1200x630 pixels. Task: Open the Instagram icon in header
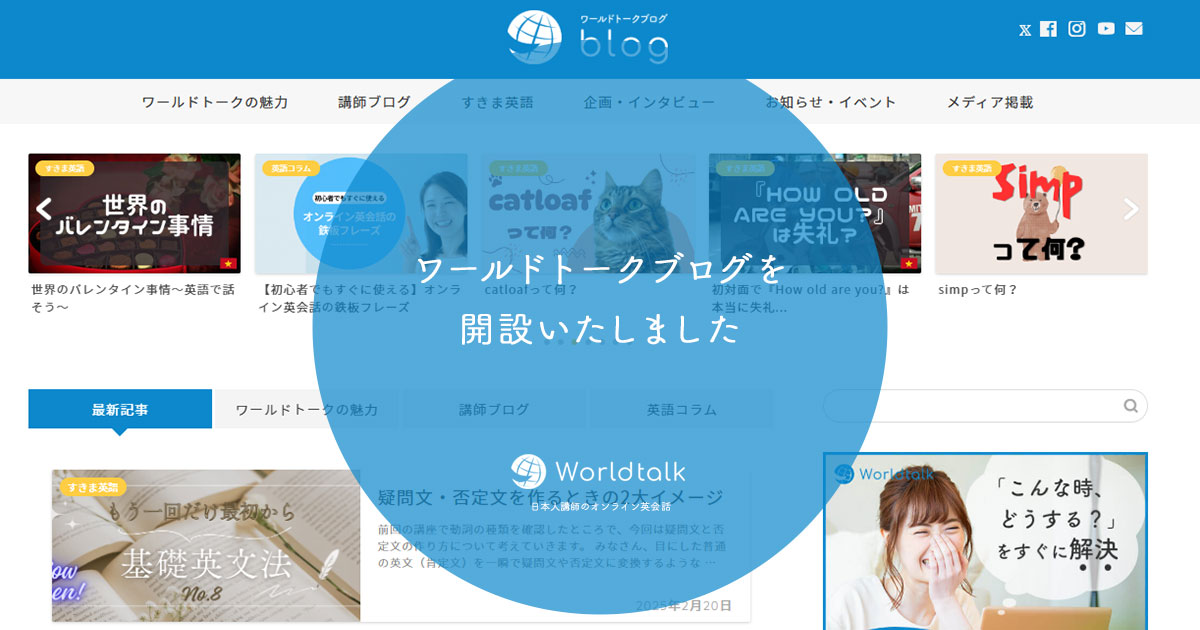click(x=1077, y=29)
